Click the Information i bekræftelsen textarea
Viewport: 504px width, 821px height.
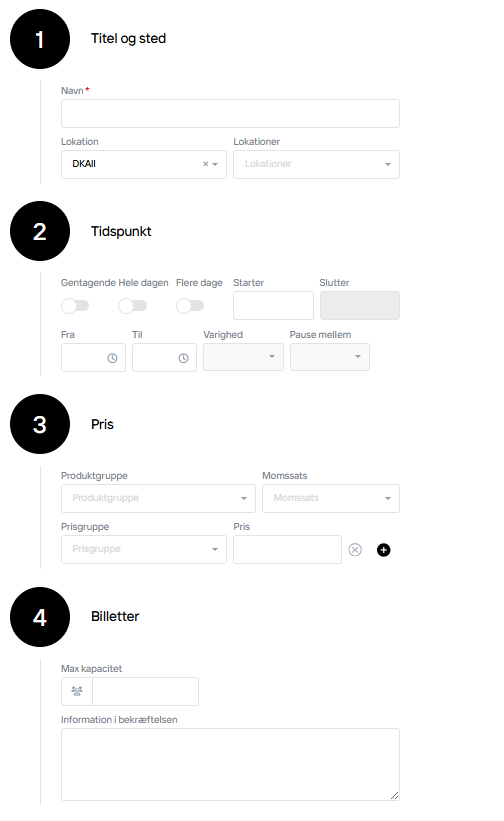coord(230,764)
